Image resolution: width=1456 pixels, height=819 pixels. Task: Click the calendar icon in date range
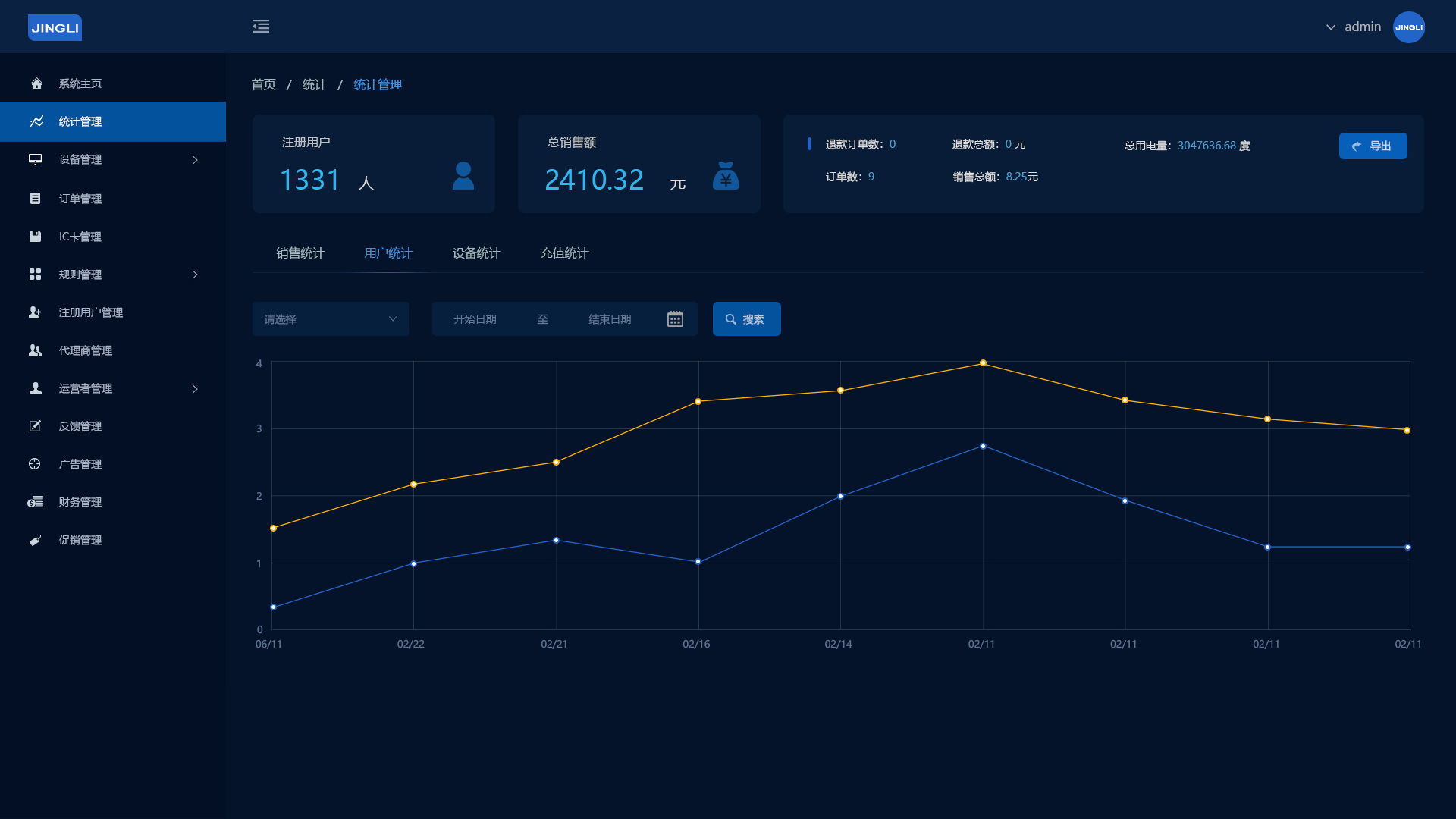(x=675, y=319)
